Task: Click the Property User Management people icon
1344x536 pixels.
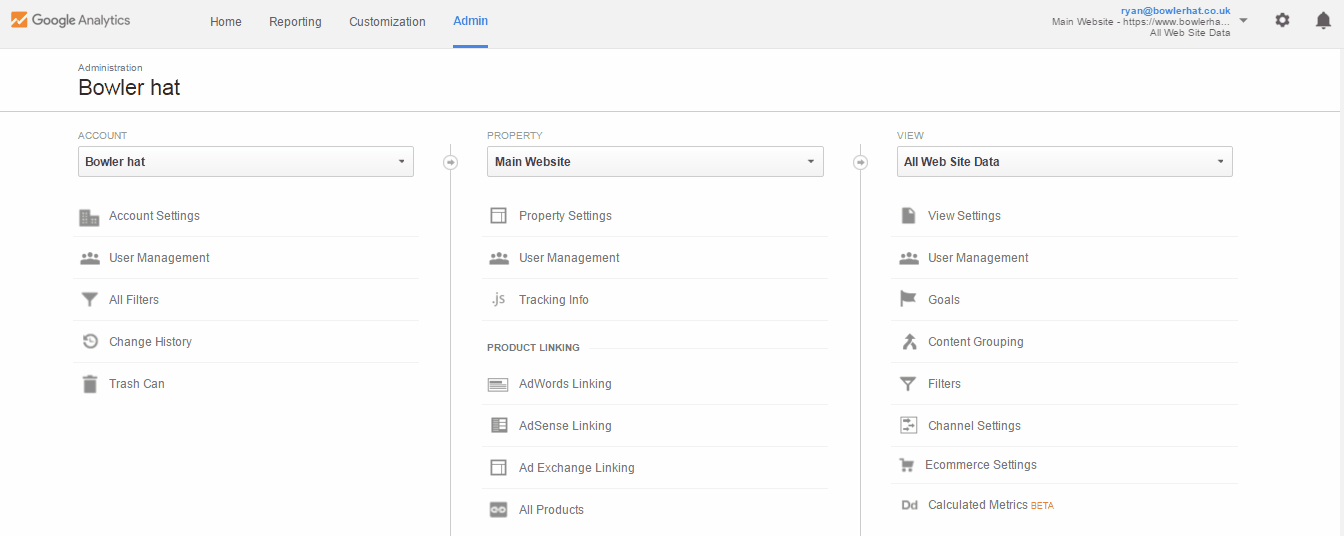Action: (x=499, y=258)
